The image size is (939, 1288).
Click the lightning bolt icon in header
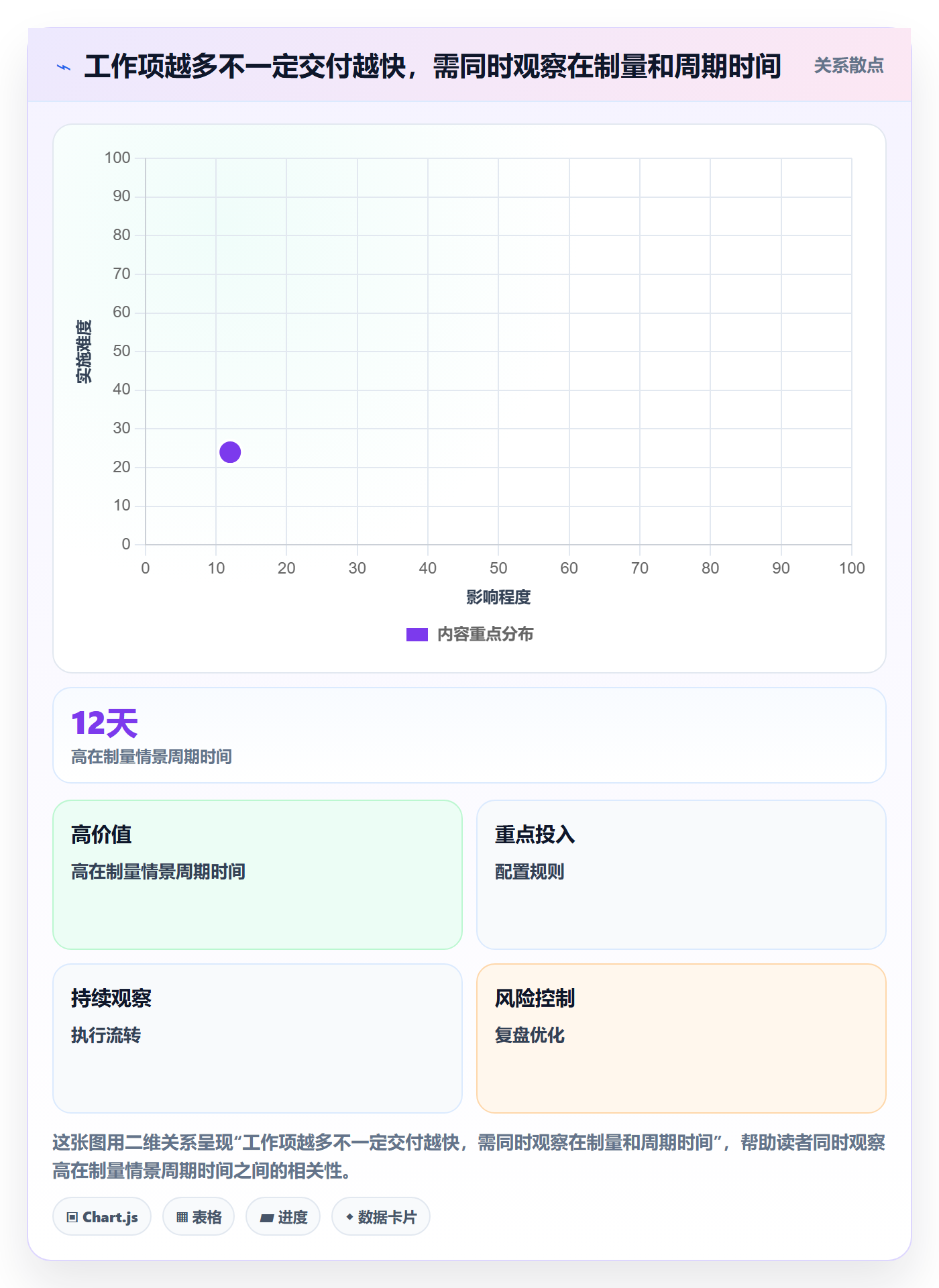tap(64, 67)
